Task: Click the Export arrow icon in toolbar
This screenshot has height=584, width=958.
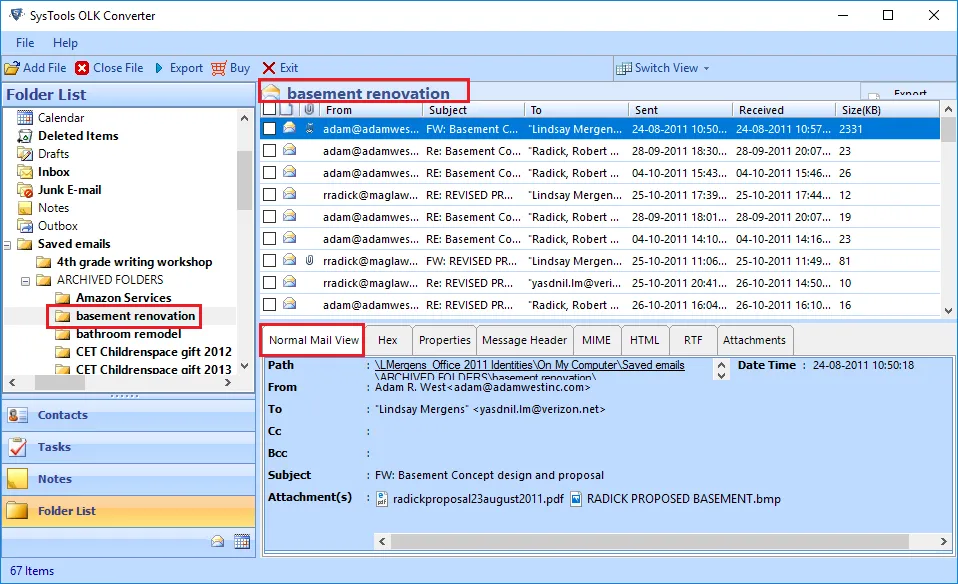Action: click(159, 68)
